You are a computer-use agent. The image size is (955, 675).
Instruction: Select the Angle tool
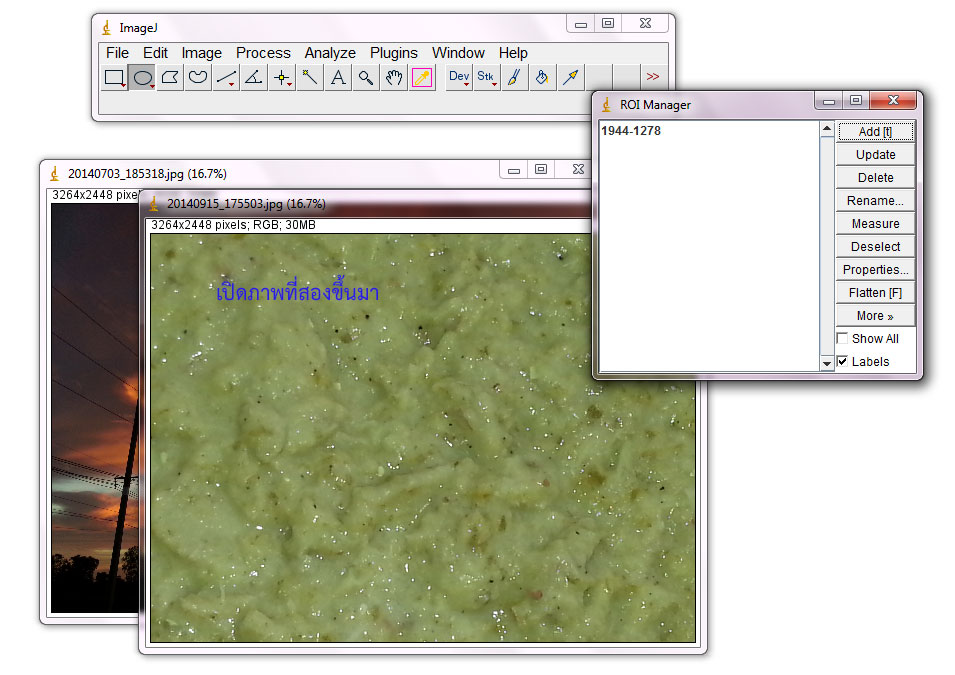point(252,77)
